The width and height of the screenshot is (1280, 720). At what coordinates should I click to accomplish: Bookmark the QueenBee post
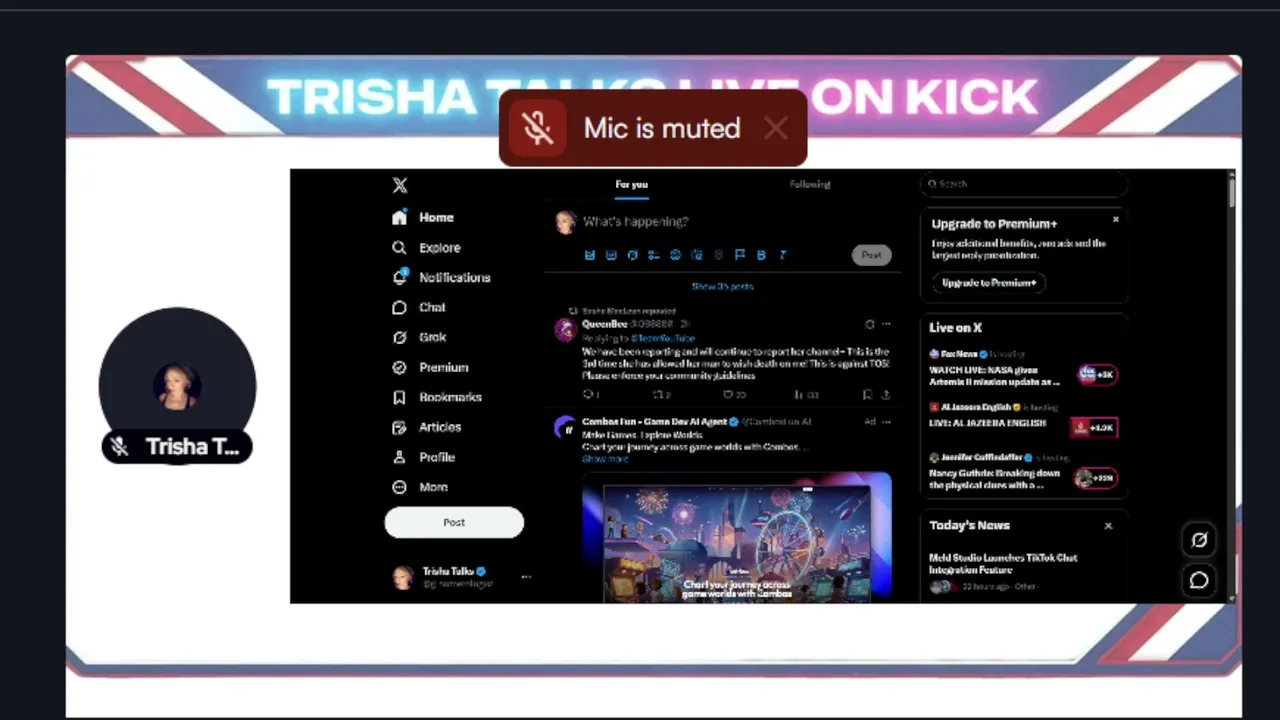(867, 395)
